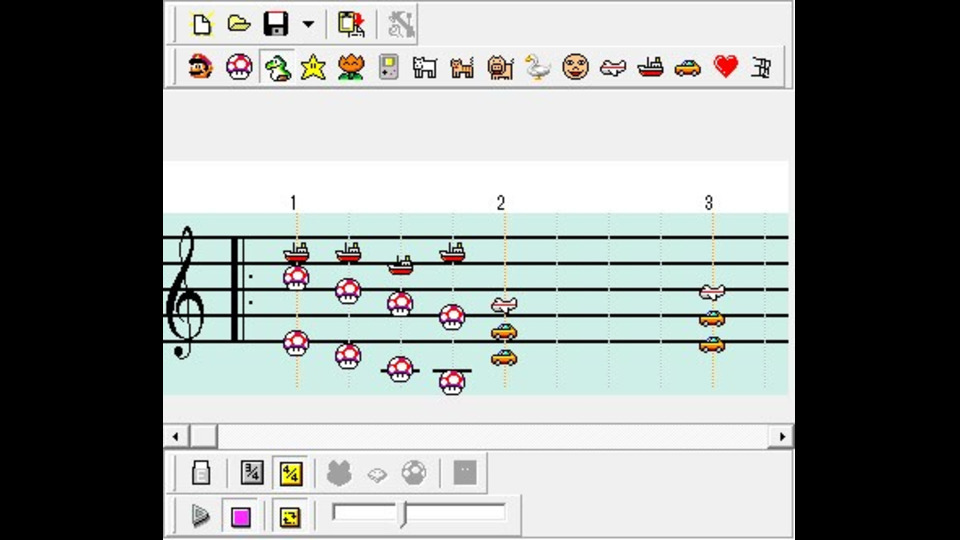Screen dimensions: 960x540
Task: Click measure number 1 marker
Action: click(293, 203)
